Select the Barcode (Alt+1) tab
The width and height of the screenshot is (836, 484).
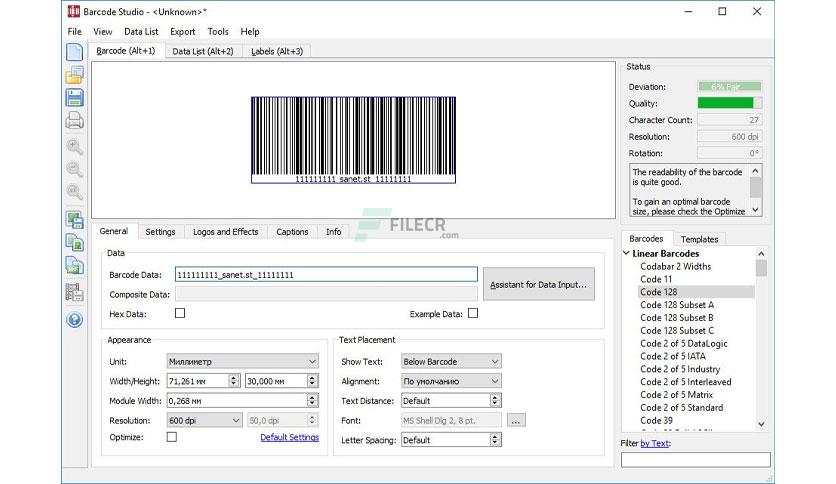(126, 51)
